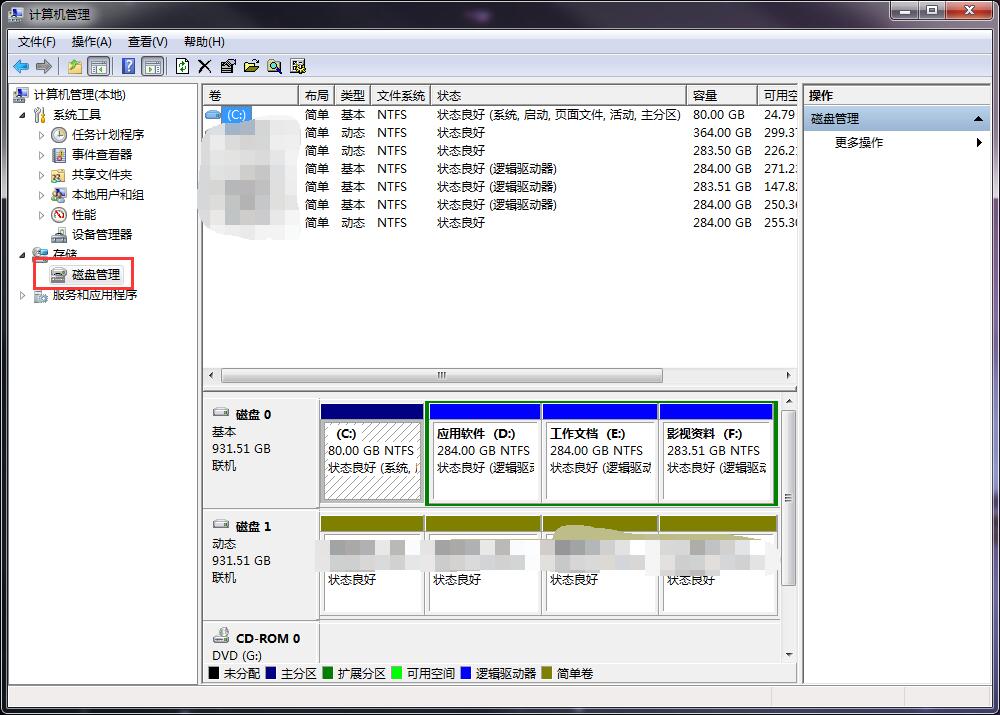1000x715 pixels.
Task: Toggle the console tree pane toolbar button
Action: [x=99, y=66]
